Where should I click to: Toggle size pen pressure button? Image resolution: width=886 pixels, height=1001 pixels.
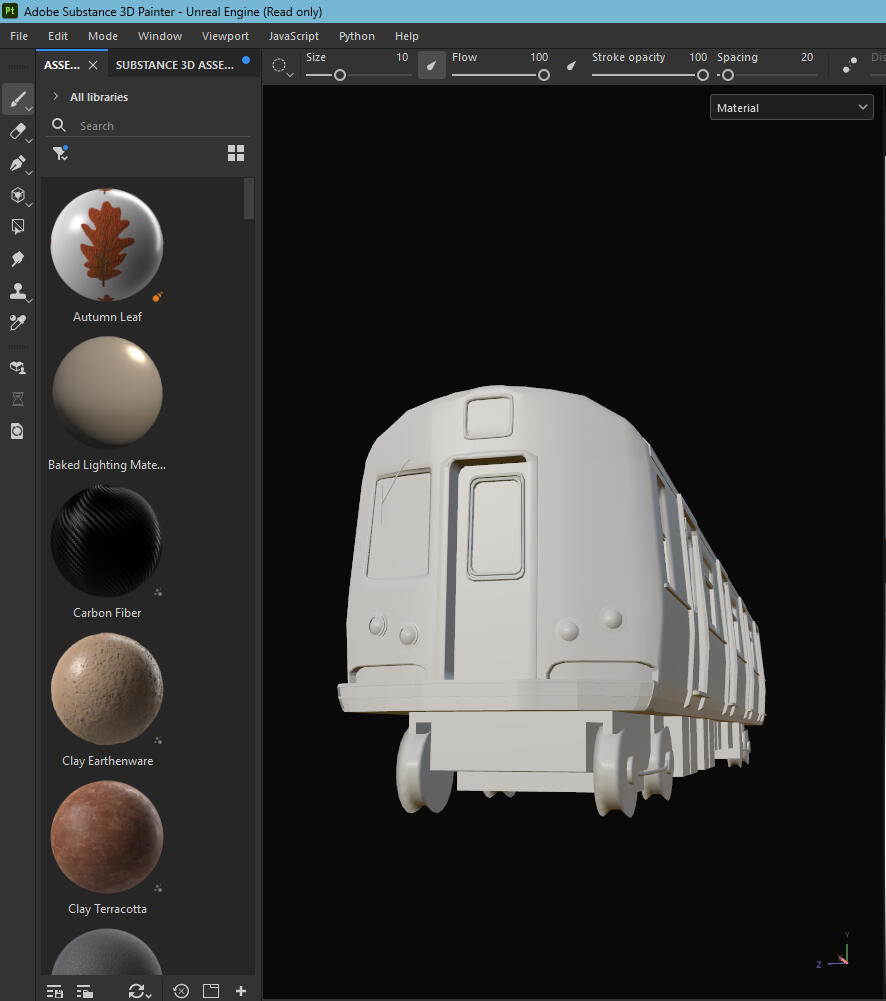click(431, 66)
